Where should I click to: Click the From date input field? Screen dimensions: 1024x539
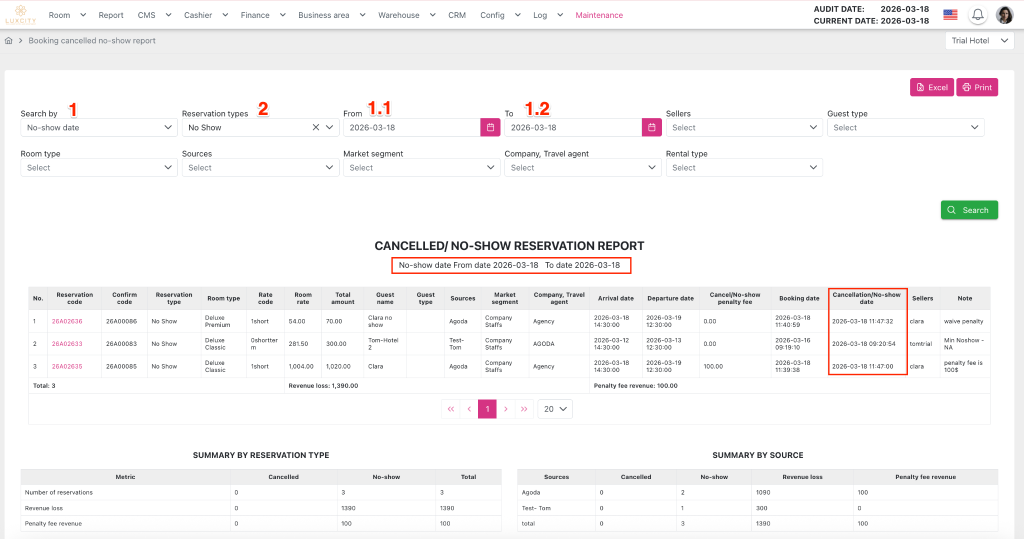pyautogui.click(x=411, y=128)
